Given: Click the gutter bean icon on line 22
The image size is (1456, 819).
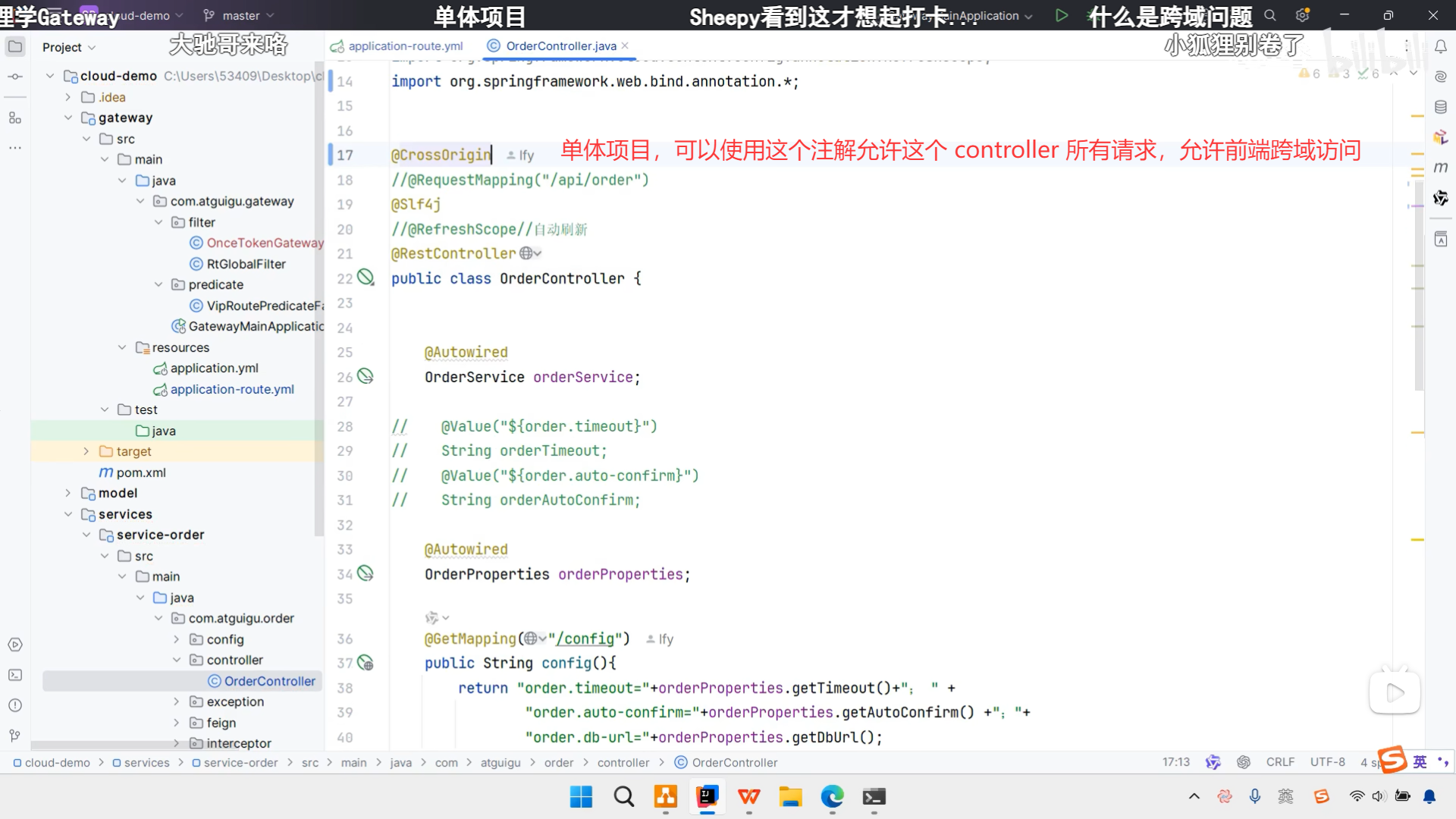Looking at the screenshot, I should pyautogui.click(x=366, y=278).
